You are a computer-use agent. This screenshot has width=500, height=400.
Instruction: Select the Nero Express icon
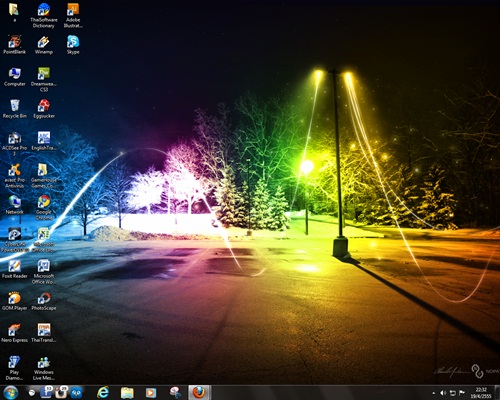pyautogui.click(x=15, y=333)
